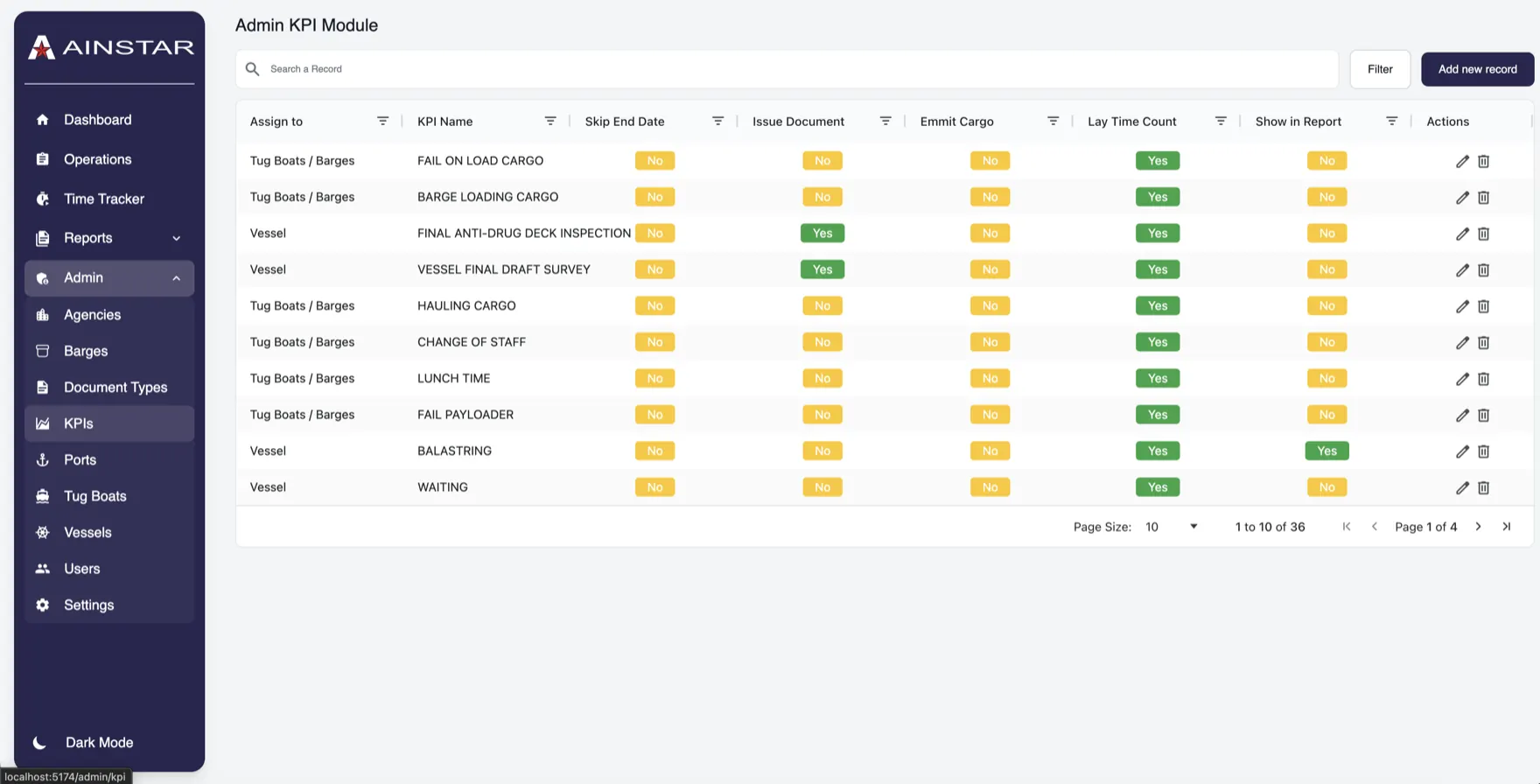Select the FINAL ANTI-DRUG DECK INSPECTION name cell

click(x=524, y=234)
